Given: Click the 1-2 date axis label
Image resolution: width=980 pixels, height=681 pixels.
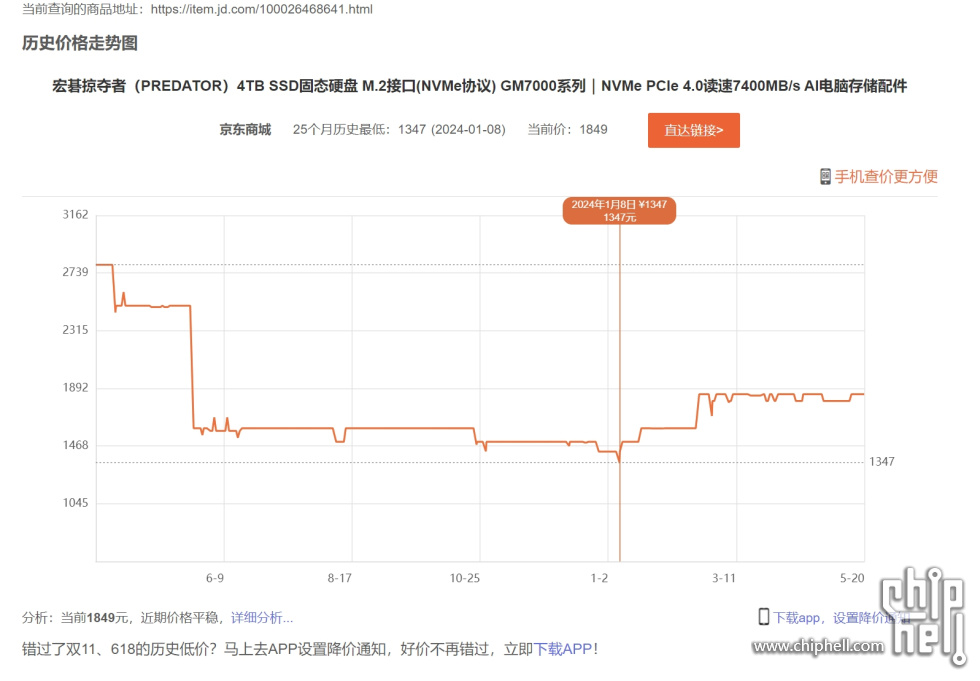Looking at the screenshot, I should click(x=599, y=578).
